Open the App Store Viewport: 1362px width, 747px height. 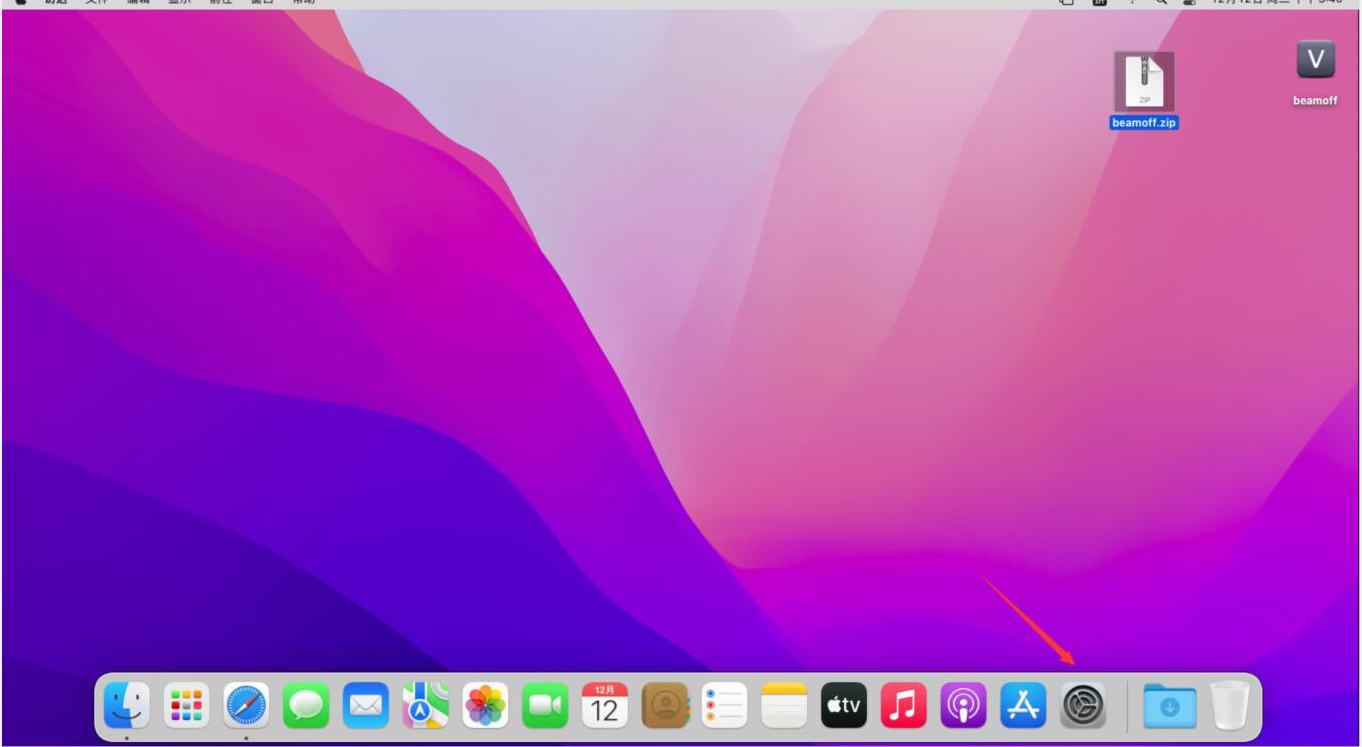(1023, 706)
